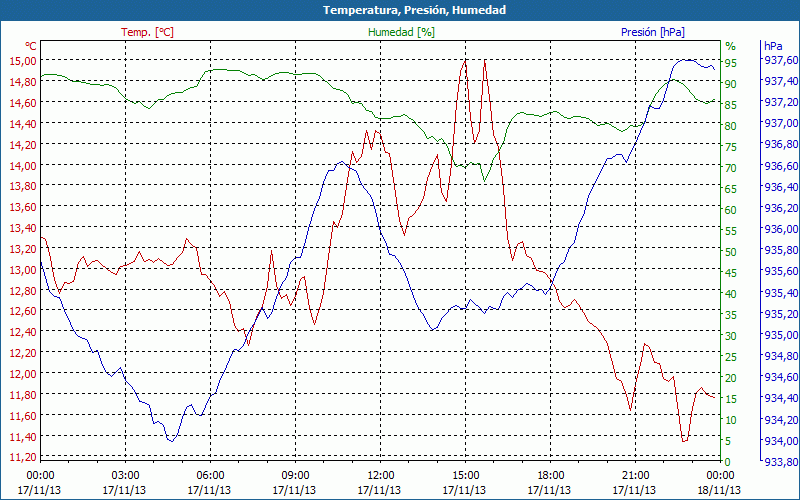Click humidity axis value '35'
Image resolution: width=800 pixels, height=500 pixels.
pos(731,315)
